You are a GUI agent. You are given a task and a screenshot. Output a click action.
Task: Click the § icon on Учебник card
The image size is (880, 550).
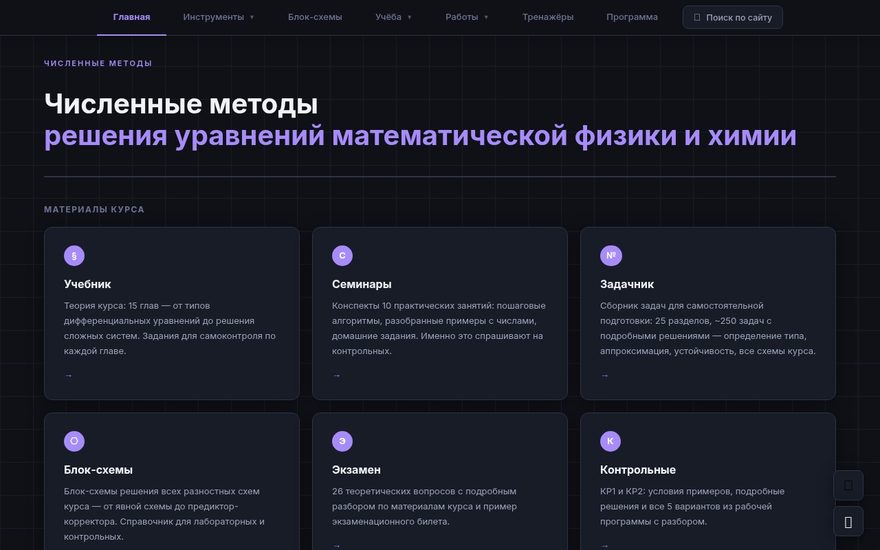pyautogui.click(x=74, y=255)
